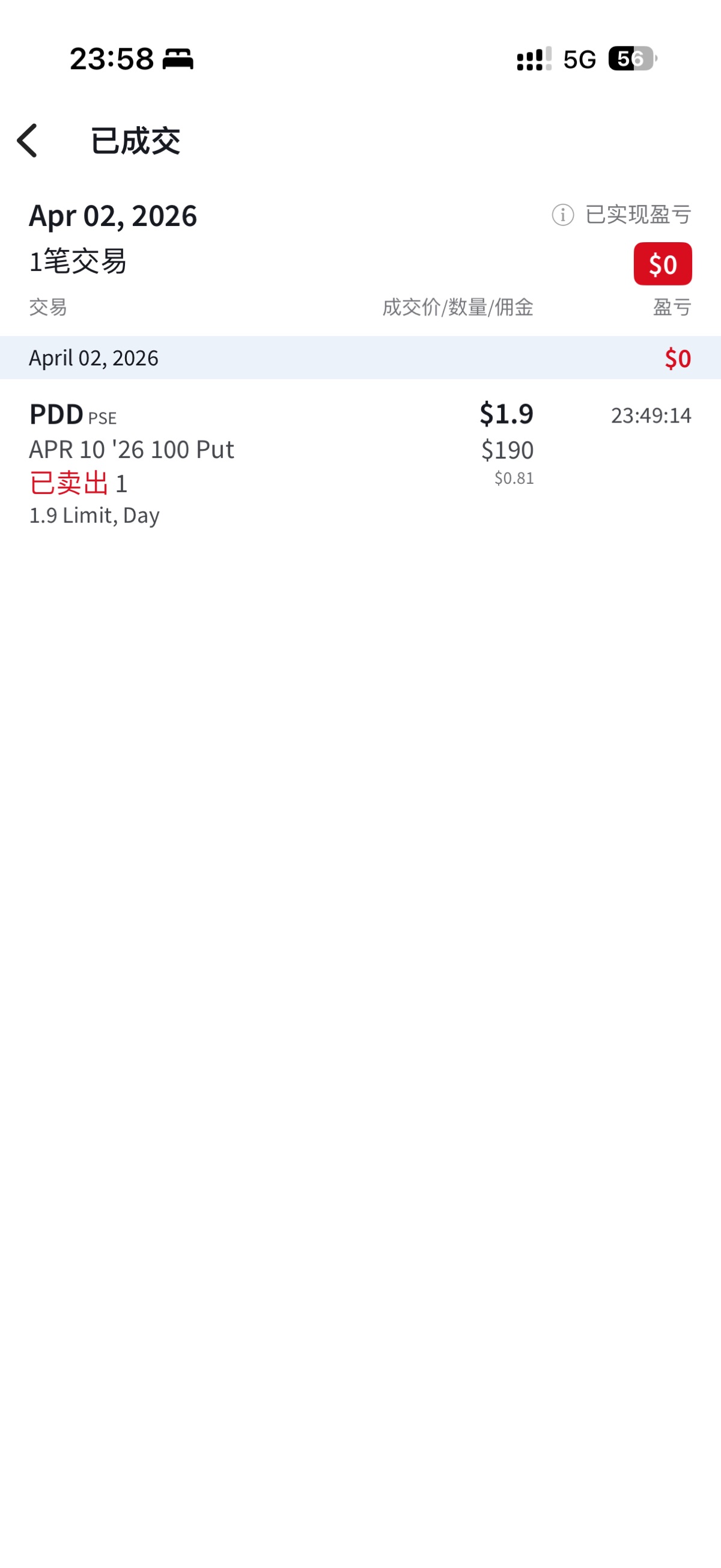
Task: Tap the battery level indicator
Action: [631, 59]
